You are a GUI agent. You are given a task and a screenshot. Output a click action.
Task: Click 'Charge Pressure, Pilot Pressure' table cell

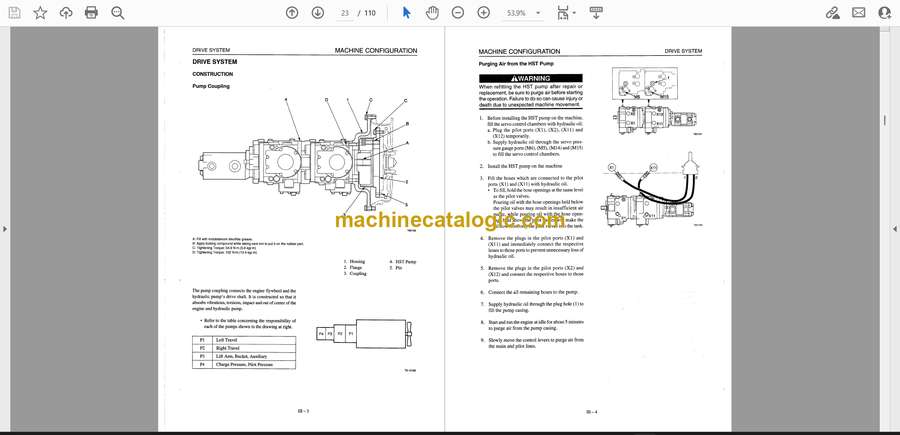tap(254, 364)
